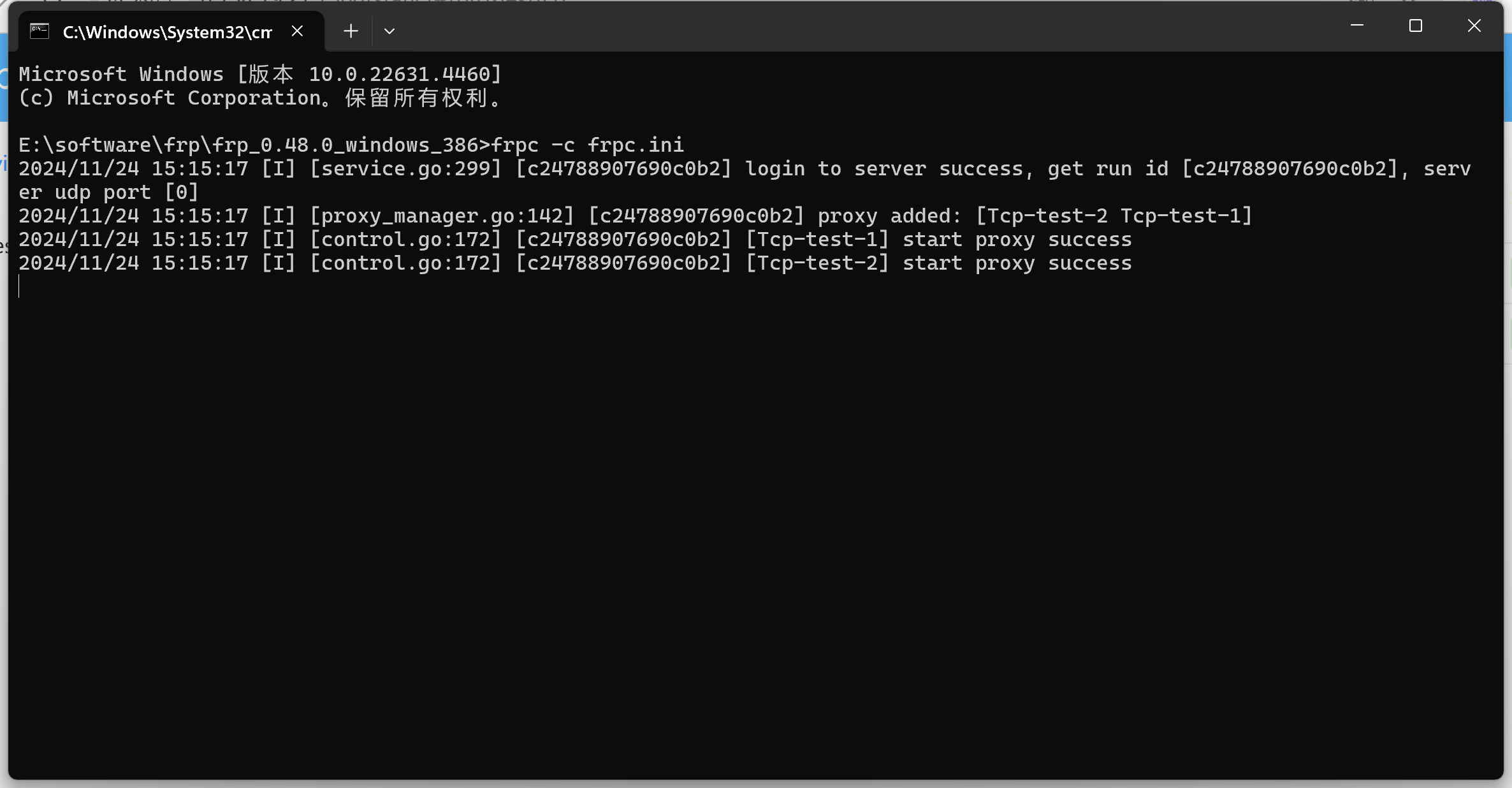Click the blinking cursor in the terminal
The width and height of the screenshot is (1512, 788).
pyautogui.click(x=20, y=287)
